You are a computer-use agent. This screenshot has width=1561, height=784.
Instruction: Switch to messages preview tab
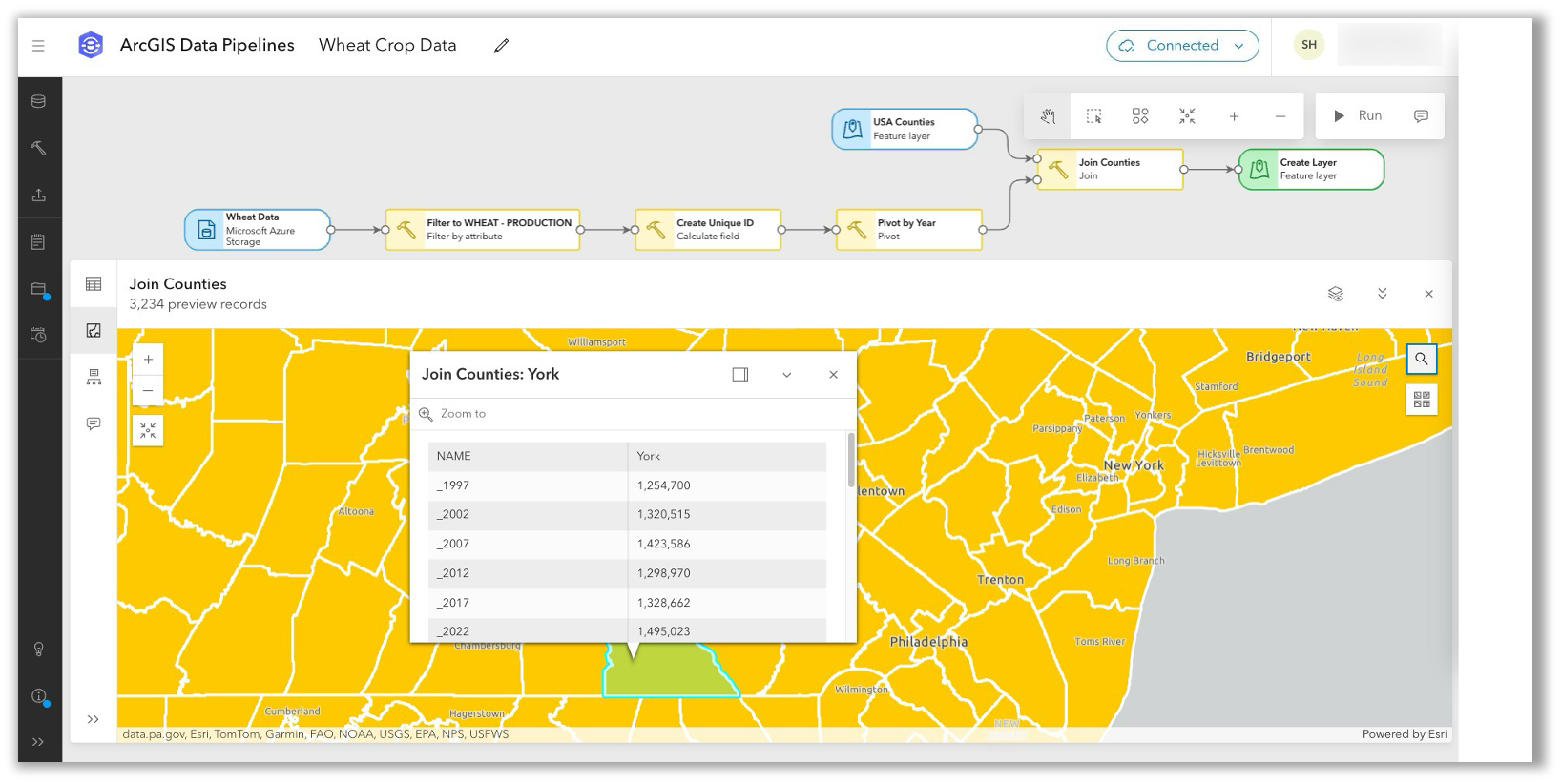pyautogui.click(x=94, y=423)
